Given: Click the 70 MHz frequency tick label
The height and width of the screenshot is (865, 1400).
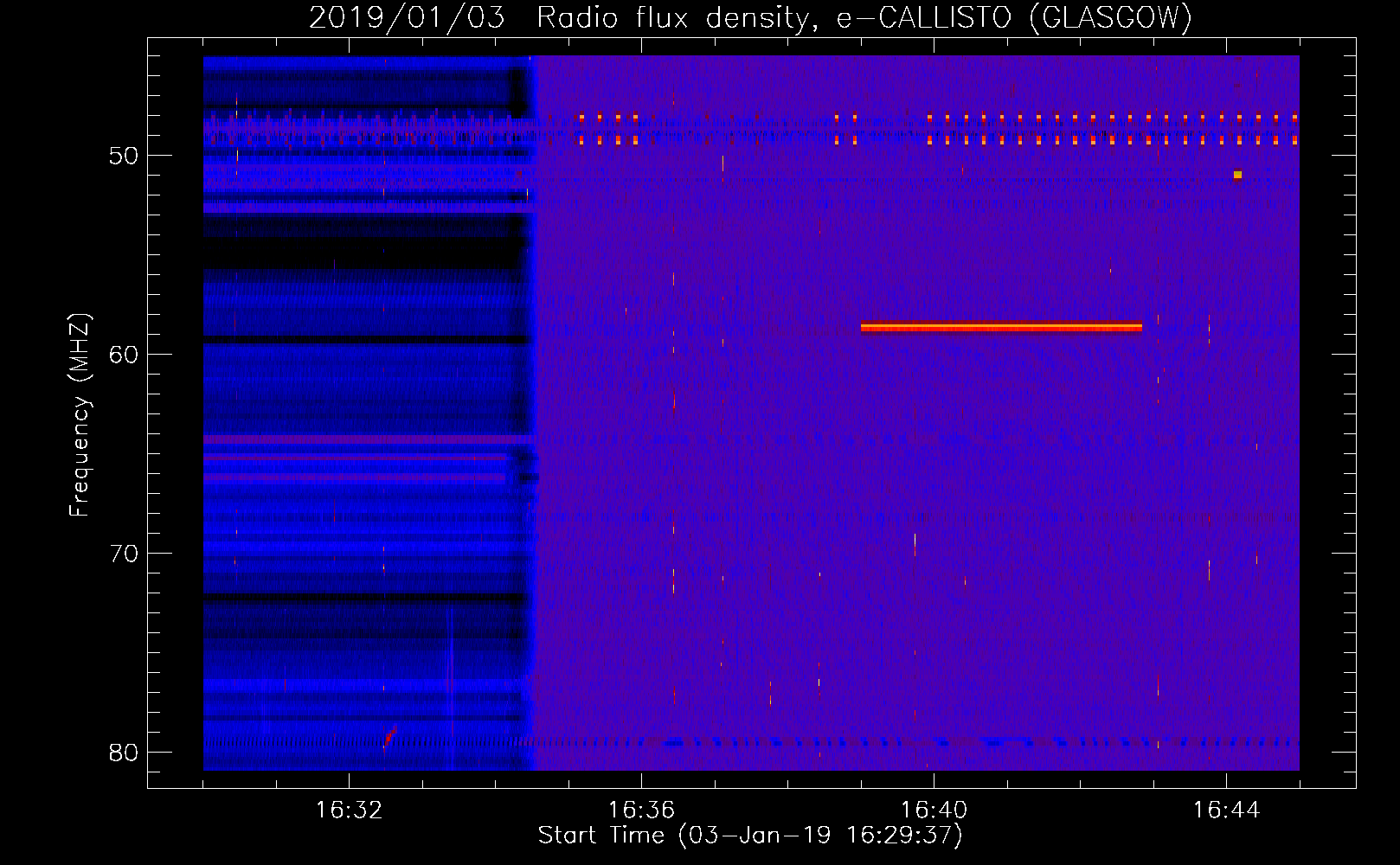Looking at the screenshot, I should [124, 554].
